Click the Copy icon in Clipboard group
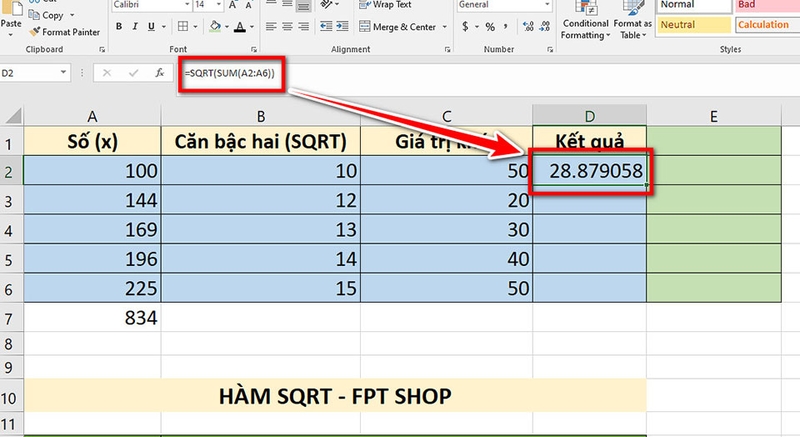Image resolution: width=800 pixels, height=437 pixels. [x=34, y=15]
